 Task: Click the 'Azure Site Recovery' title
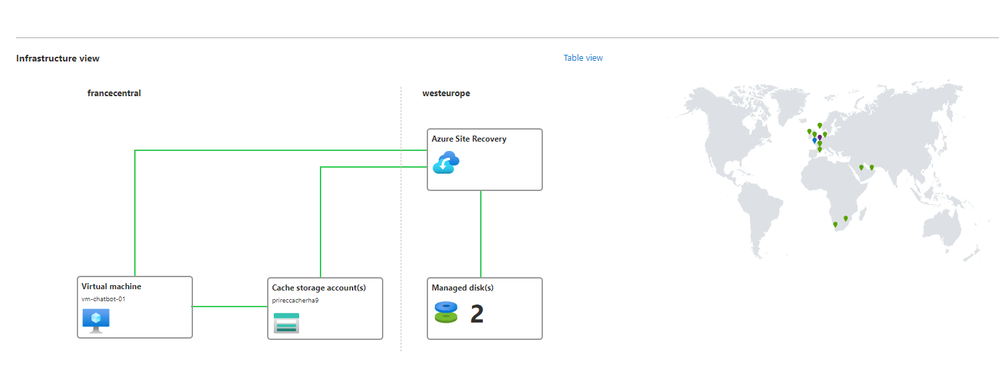click(469, 138)
